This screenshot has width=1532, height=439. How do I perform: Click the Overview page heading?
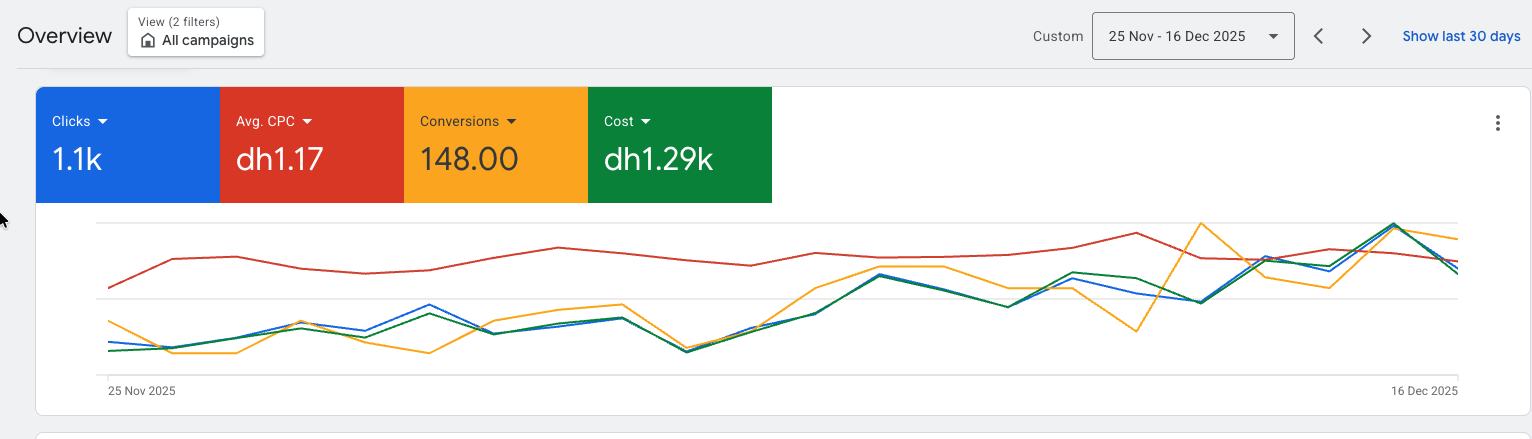tap(65, 36)
